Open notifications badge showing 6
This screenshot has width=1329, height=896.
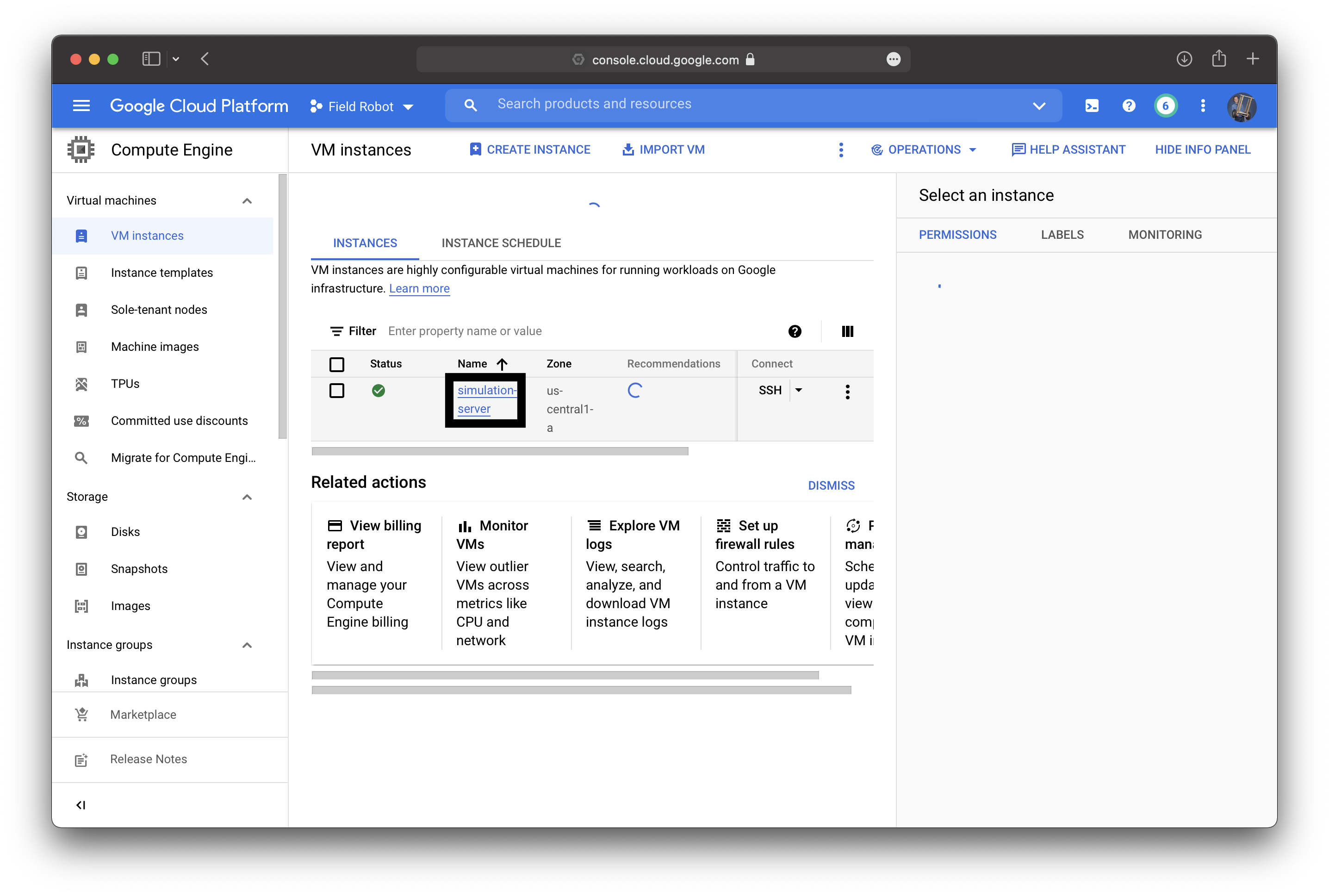point(1166,106)
